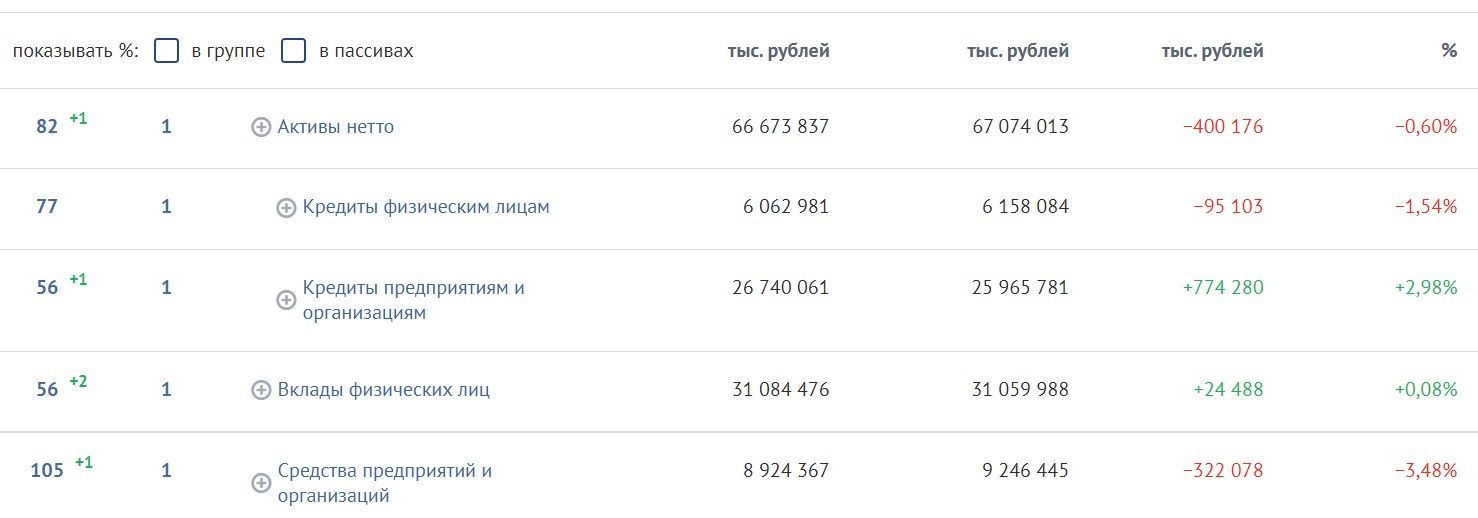The height and width of the screenshot is (518, 1478).
Task: Expand Кредиты физическим лицам with its plus icon
Action: [x=286, y=208]
